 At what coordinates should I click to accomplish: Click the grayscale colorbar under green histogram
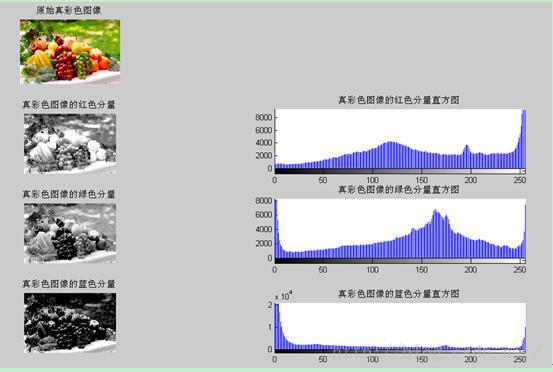(x=400, y=261)
